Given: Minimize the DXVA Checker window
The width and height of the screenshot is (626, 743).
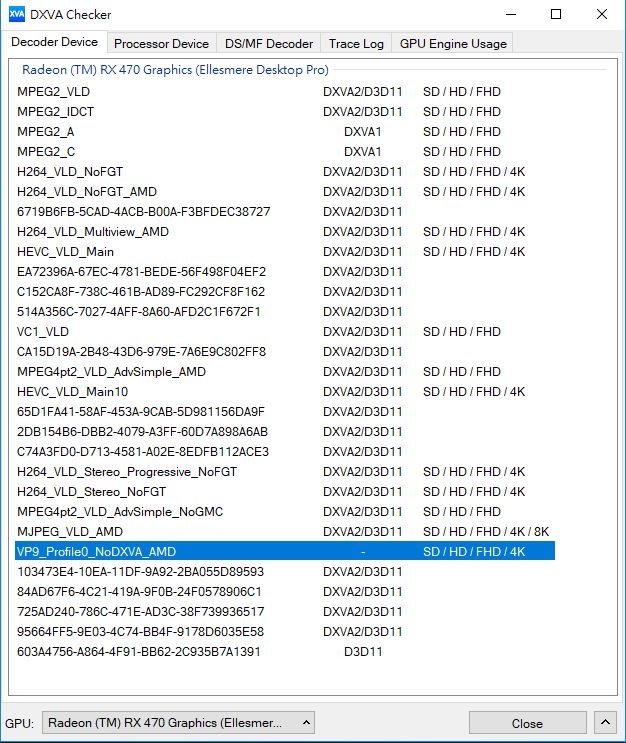Looking at the screenshot, I should [511, 14].
